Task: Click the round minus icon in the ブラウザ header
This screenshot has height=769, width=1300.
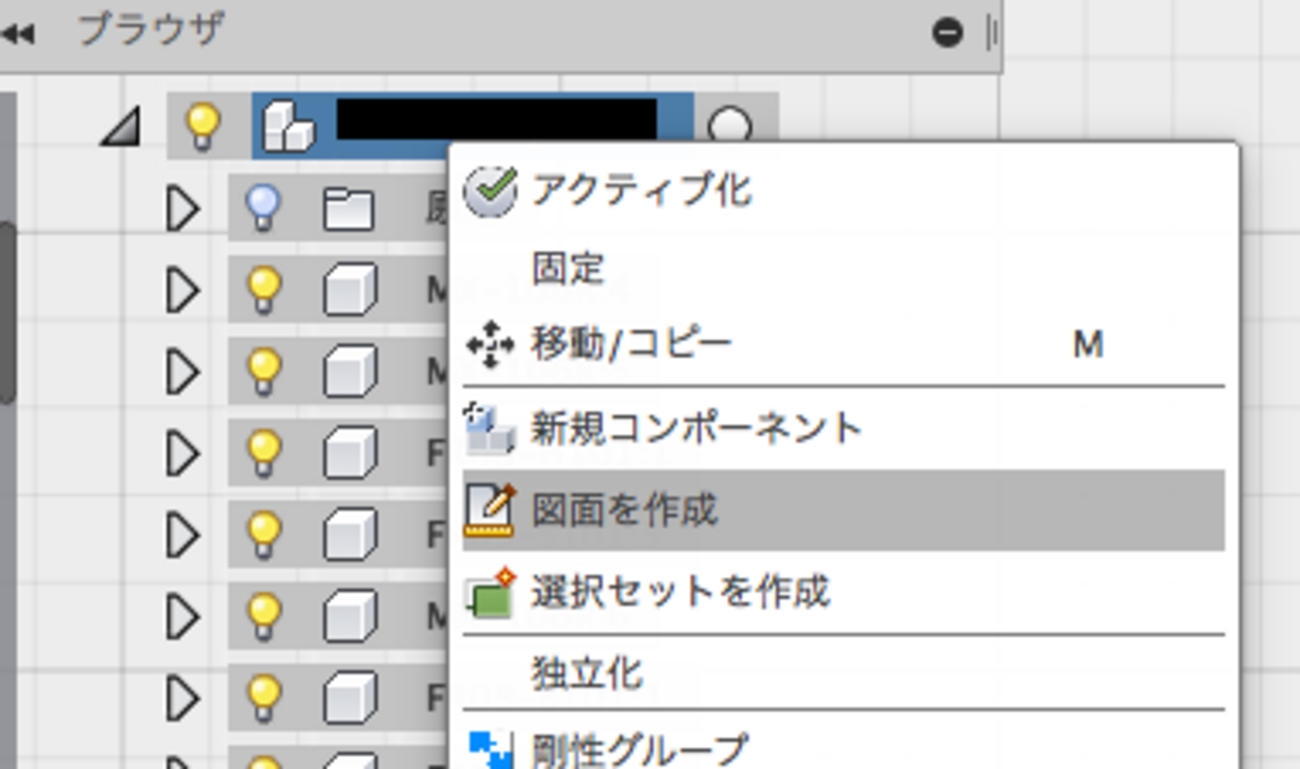Action: (947, 33)
